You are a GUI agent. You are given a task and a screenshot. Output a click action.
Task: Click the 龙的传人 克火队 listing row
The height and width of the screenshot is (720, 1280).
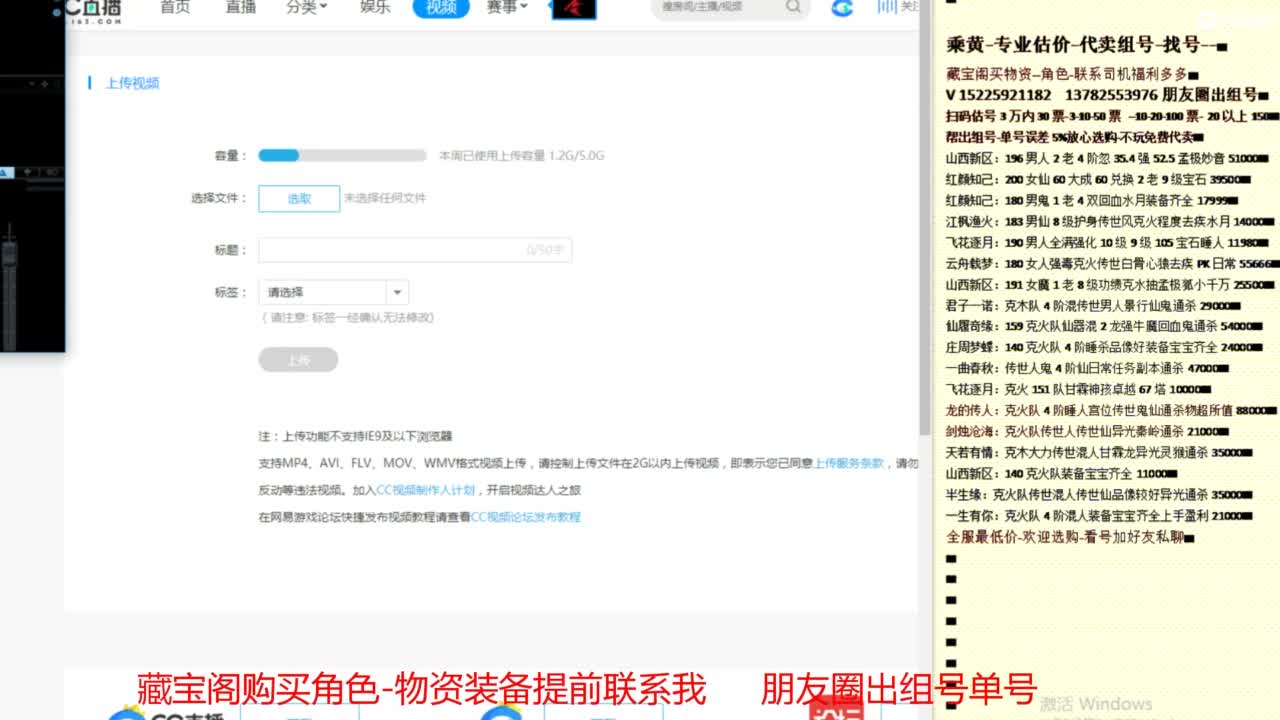tap(1112, 410)
